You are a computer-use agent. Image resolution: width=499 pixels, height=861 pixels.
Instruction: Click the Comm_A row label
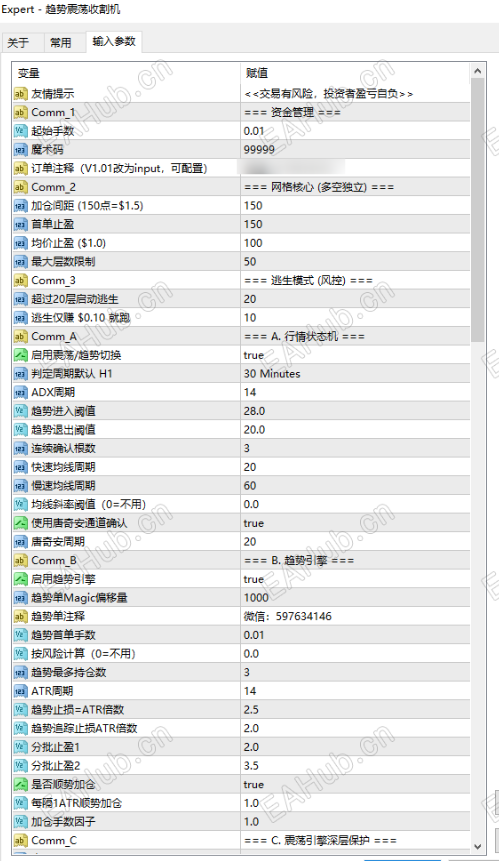pos(54,337)
